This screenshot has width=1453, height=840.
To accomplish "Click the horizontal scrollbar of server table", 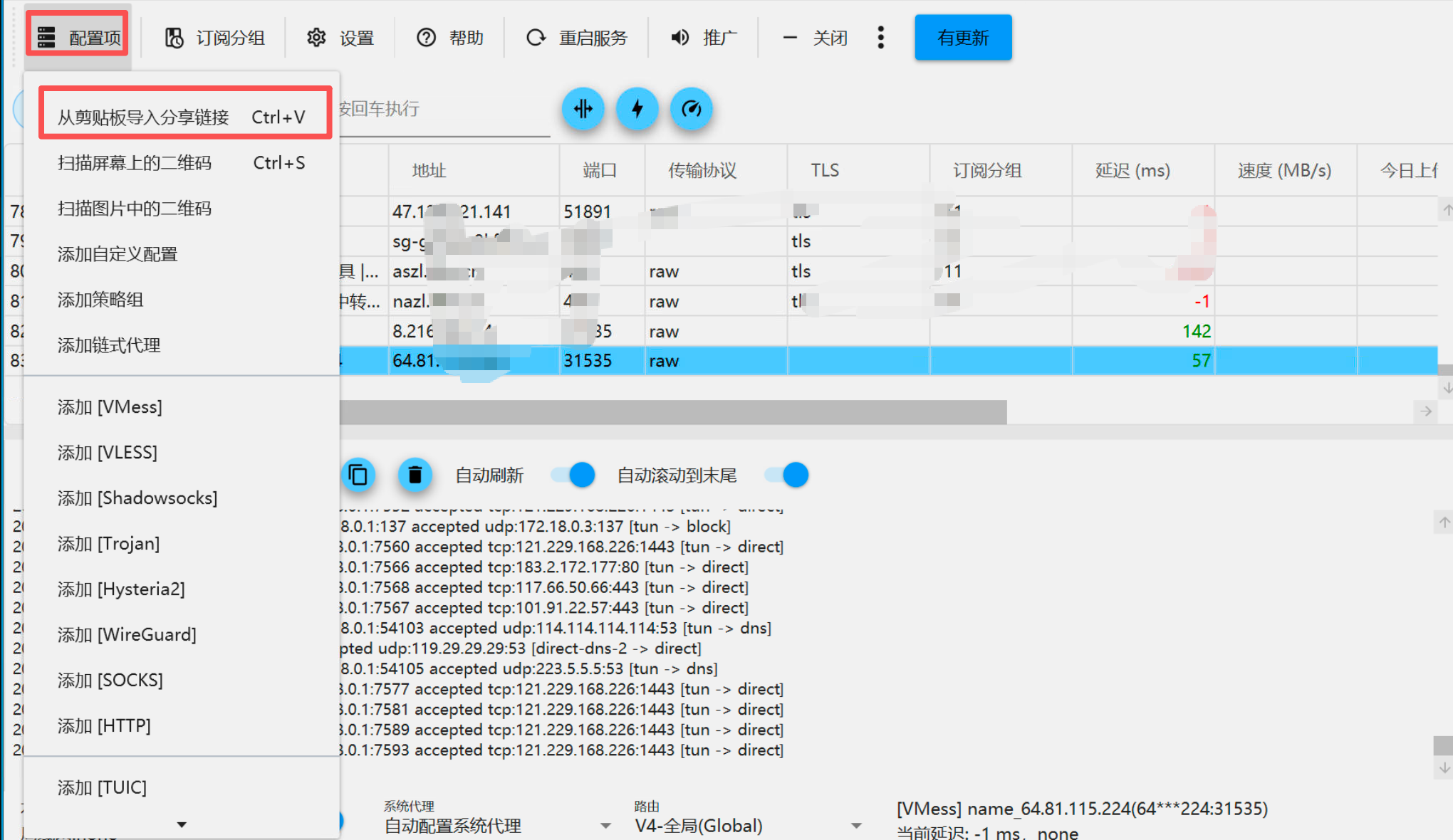I will 672,411.
